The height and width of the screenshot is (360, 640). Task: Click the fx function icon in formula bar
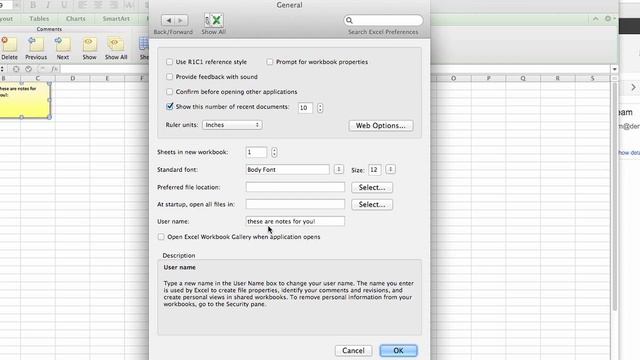coord(55,69)
